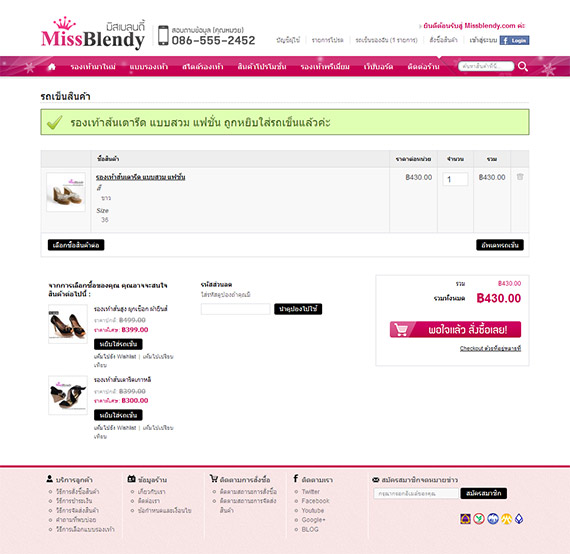Open the last pink navigation menu item
The image size is (570, 554).
(423, 67)
